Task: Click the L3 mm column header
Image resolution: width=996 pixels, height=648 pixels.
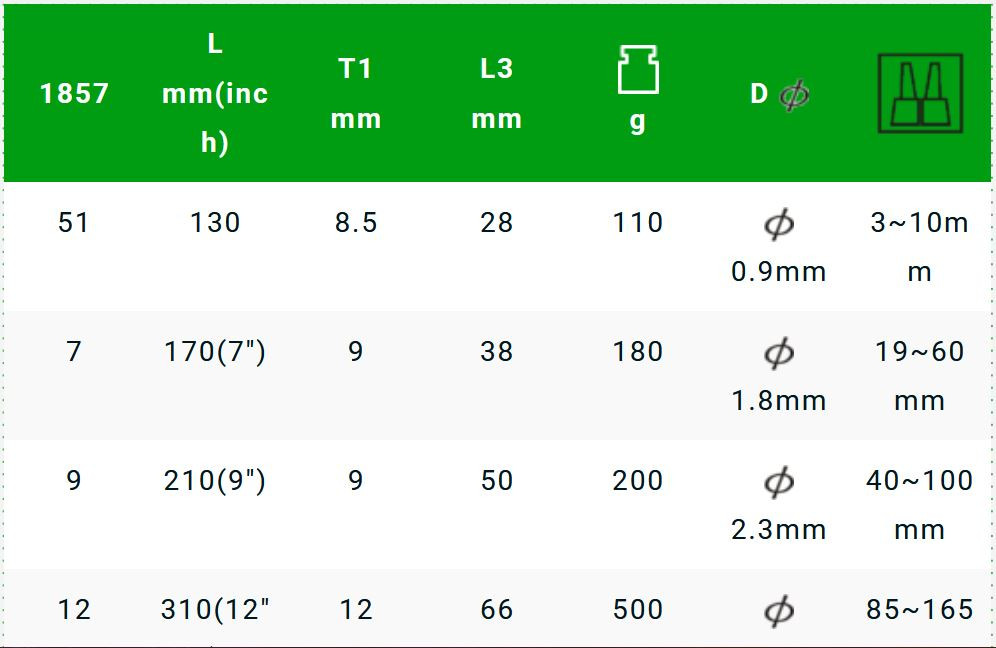Action: click(x=497, y=94)
